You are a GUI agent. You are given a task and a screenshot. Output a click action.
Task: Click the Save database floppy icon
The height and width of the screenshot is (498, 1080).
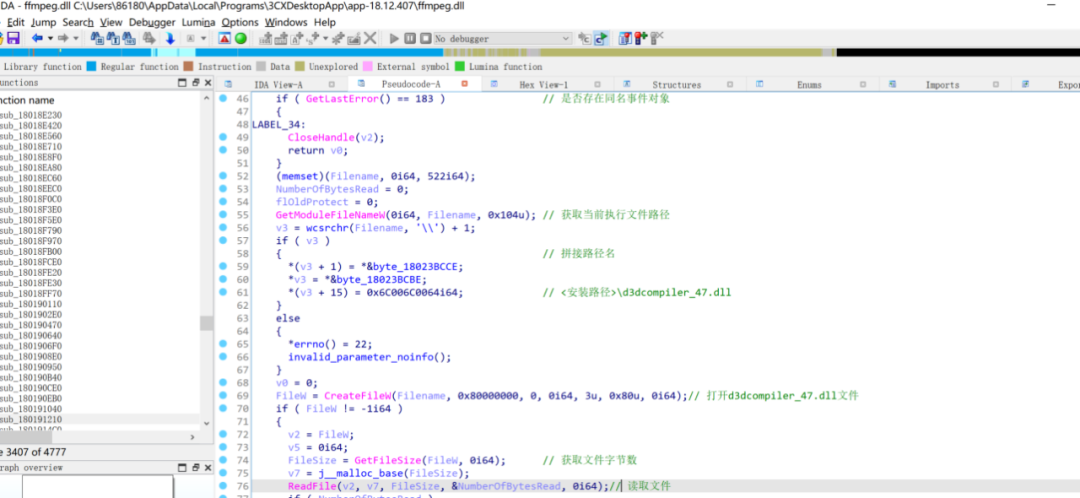click(x=13, y=38)
